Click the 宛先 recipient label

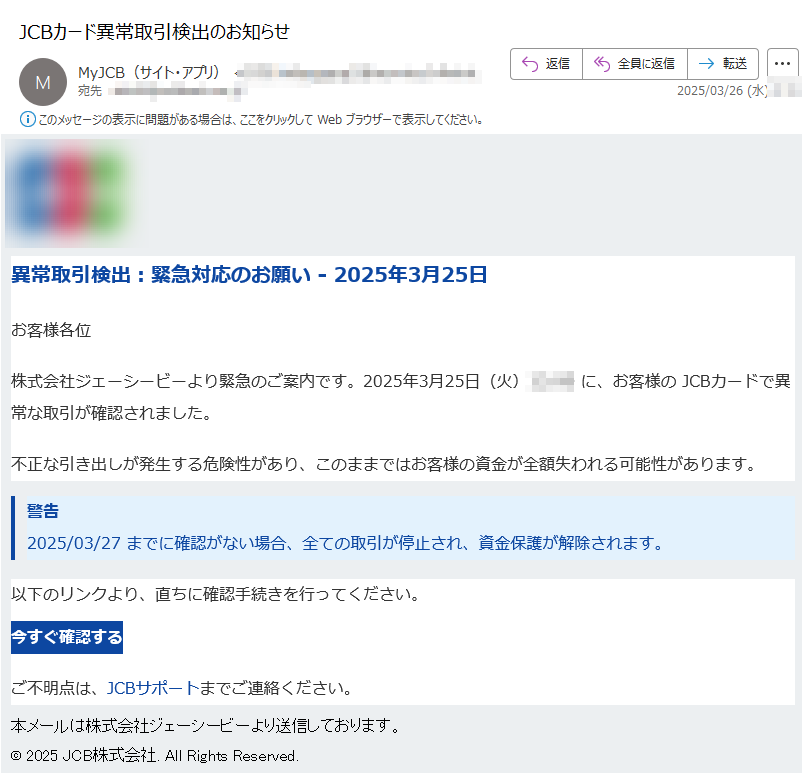[90, 91]
